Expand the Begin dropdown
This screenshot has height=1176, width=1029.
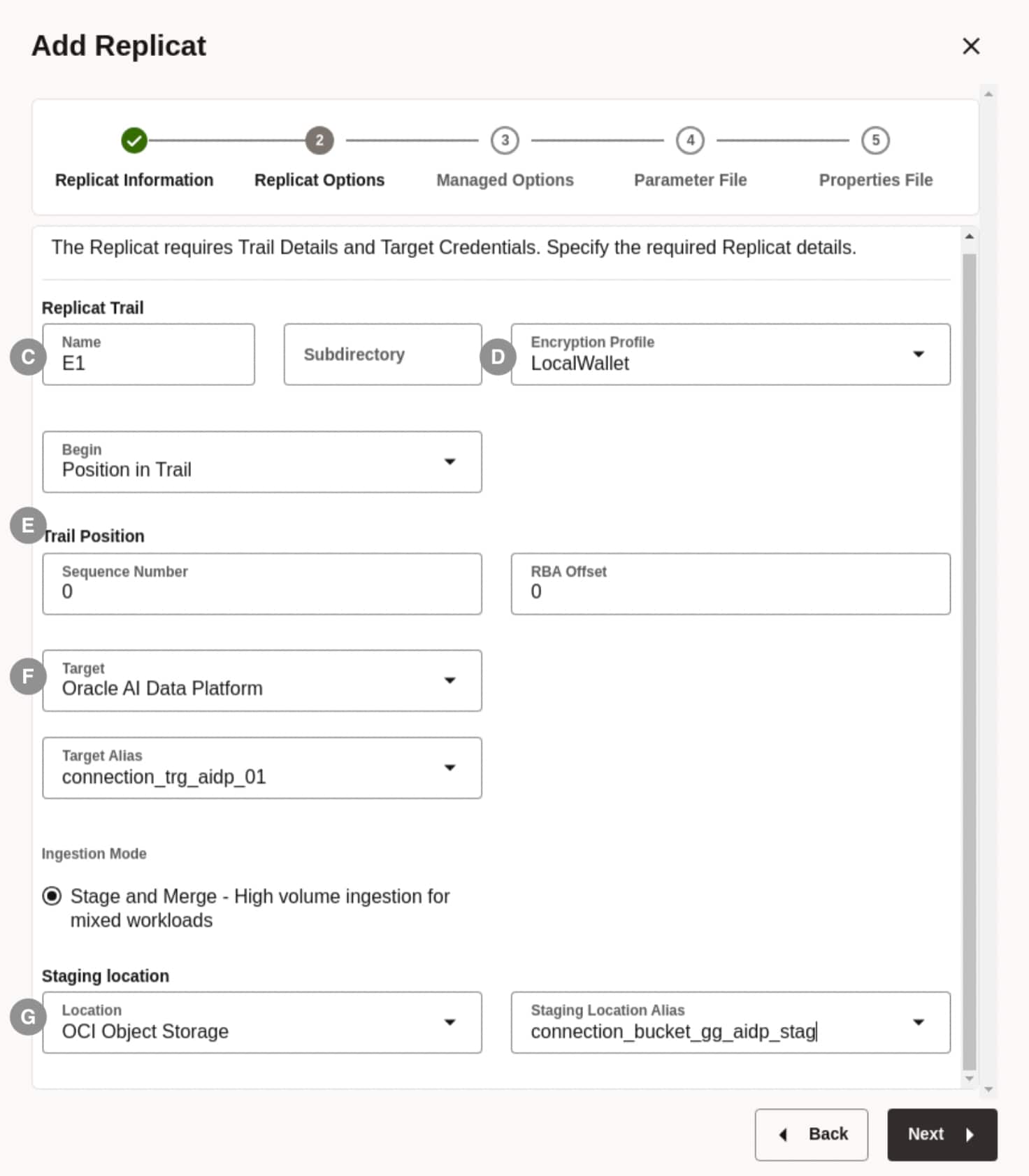[450, 461]
